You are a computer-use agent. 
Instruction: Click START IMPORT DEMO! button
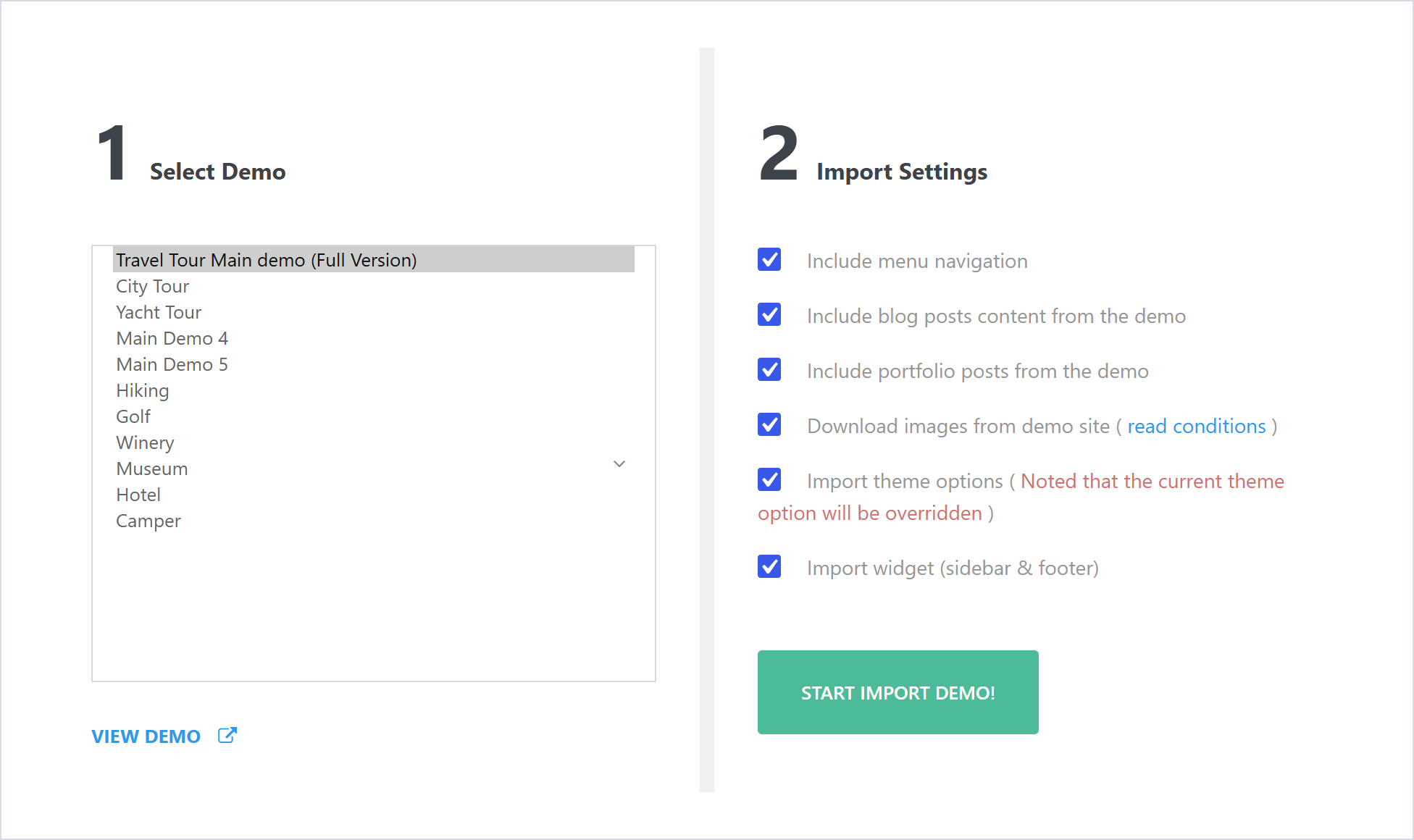[x=898, y=692]
